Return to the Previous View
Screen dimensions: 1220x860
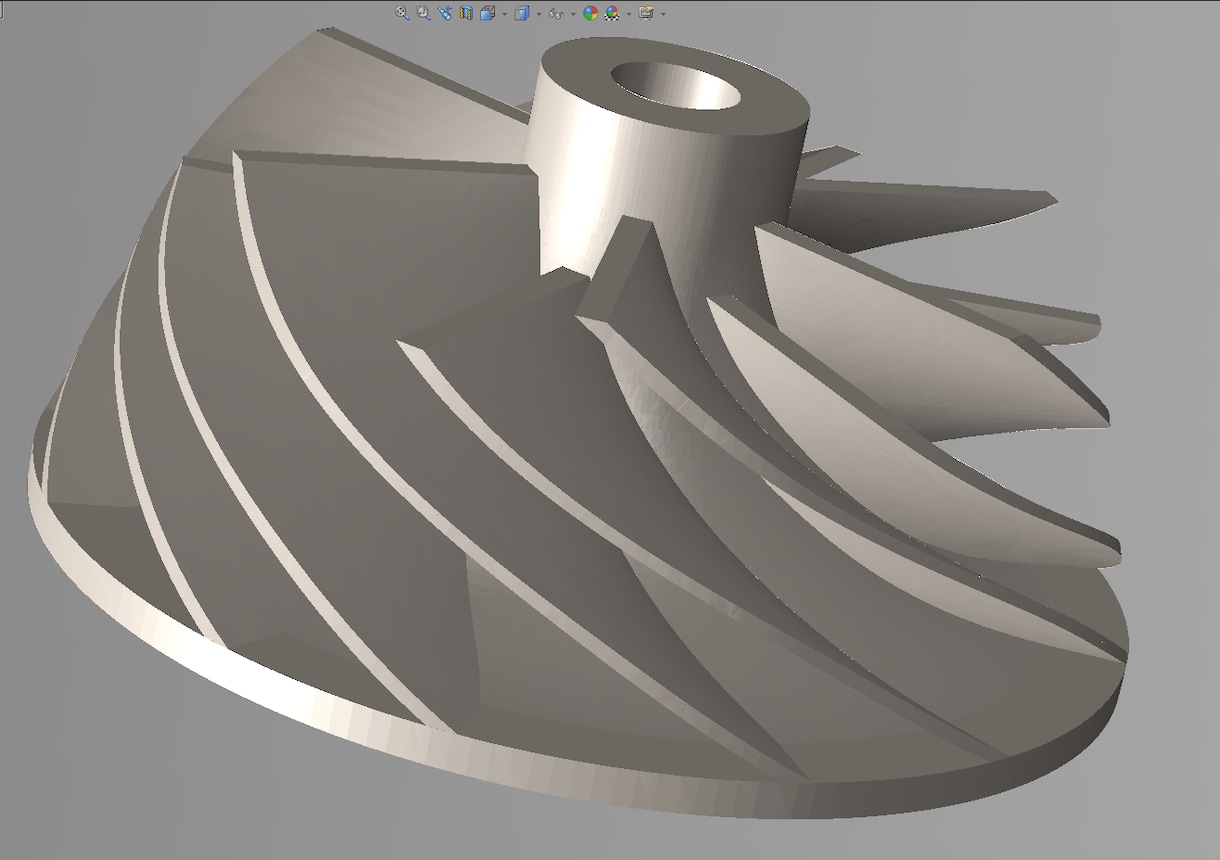445,13
